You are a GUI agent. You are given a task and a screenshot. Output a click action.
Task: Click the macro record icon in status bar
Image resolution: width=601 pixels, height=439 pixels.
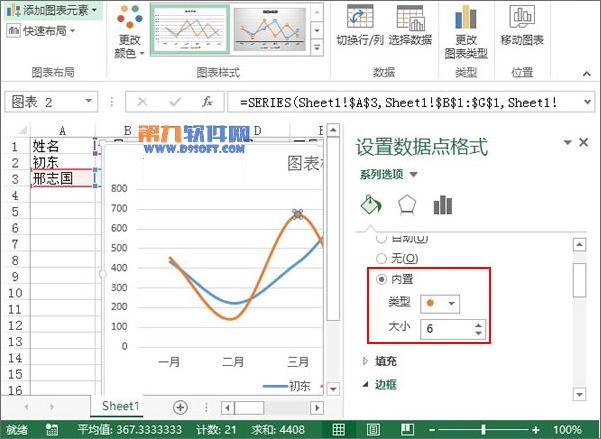(51, 430)
